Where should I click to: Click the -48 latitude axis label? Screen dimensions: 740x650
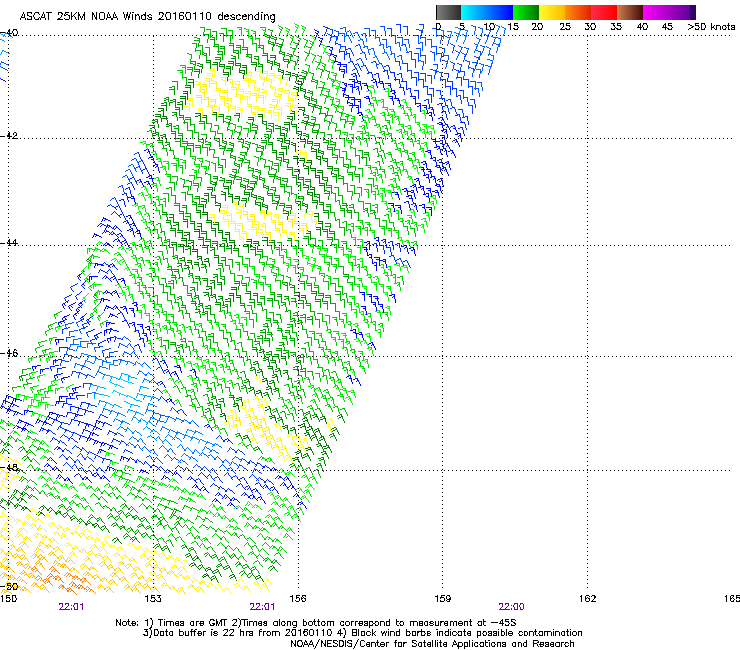(x=9, y=467)
